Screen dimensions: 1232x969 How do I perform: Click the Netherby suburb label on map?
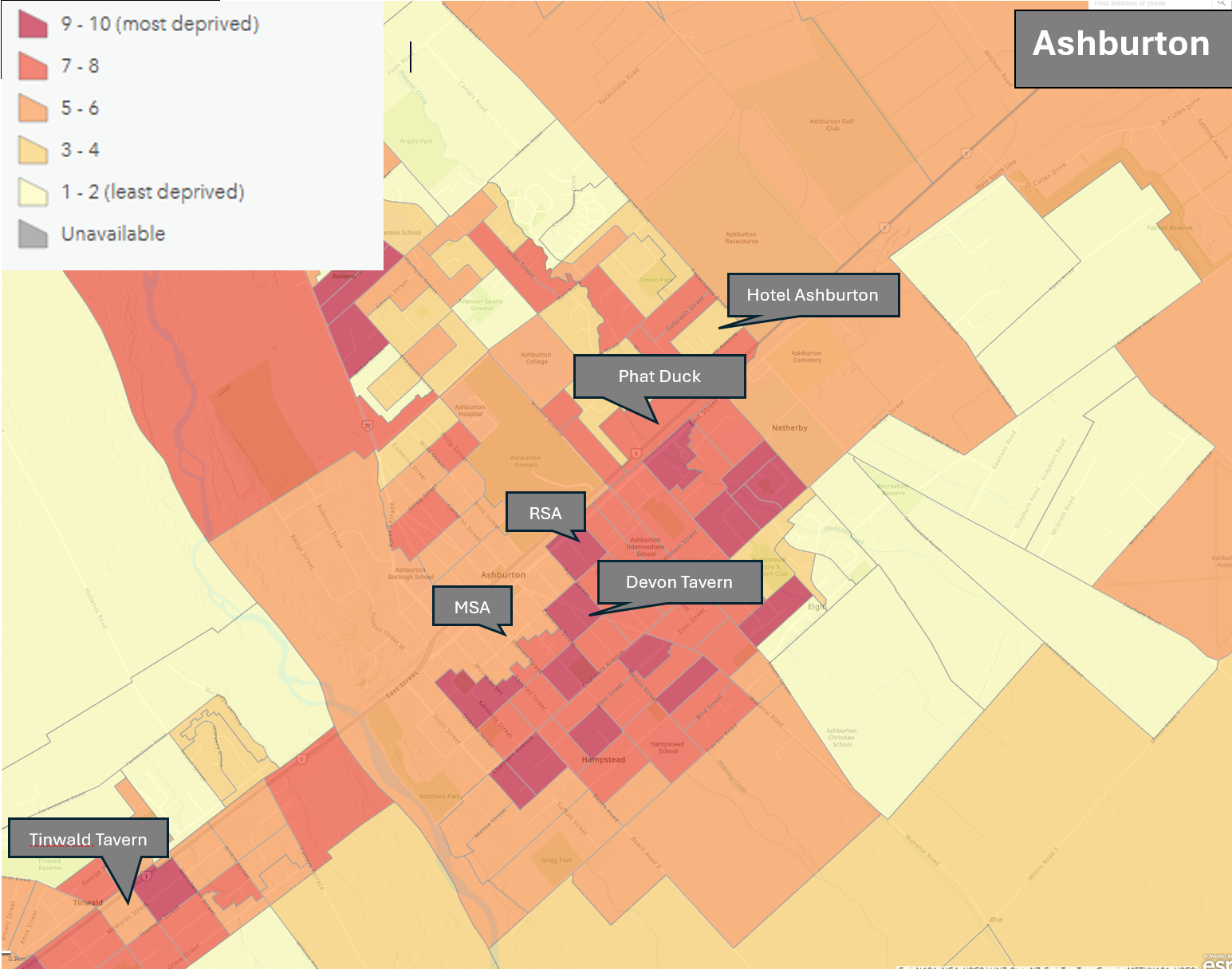(x=789, y=428)
